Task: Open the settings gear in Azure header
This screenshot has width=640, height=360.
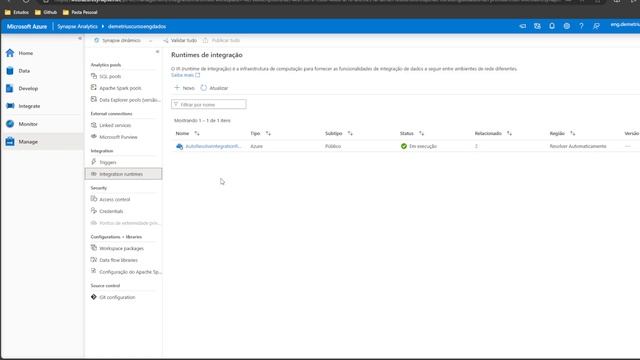Action: point(567,26)
